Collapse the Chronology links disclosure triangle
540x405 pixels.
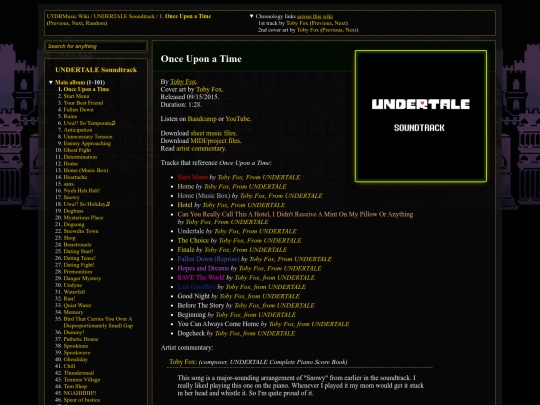(x=251, y=16)
